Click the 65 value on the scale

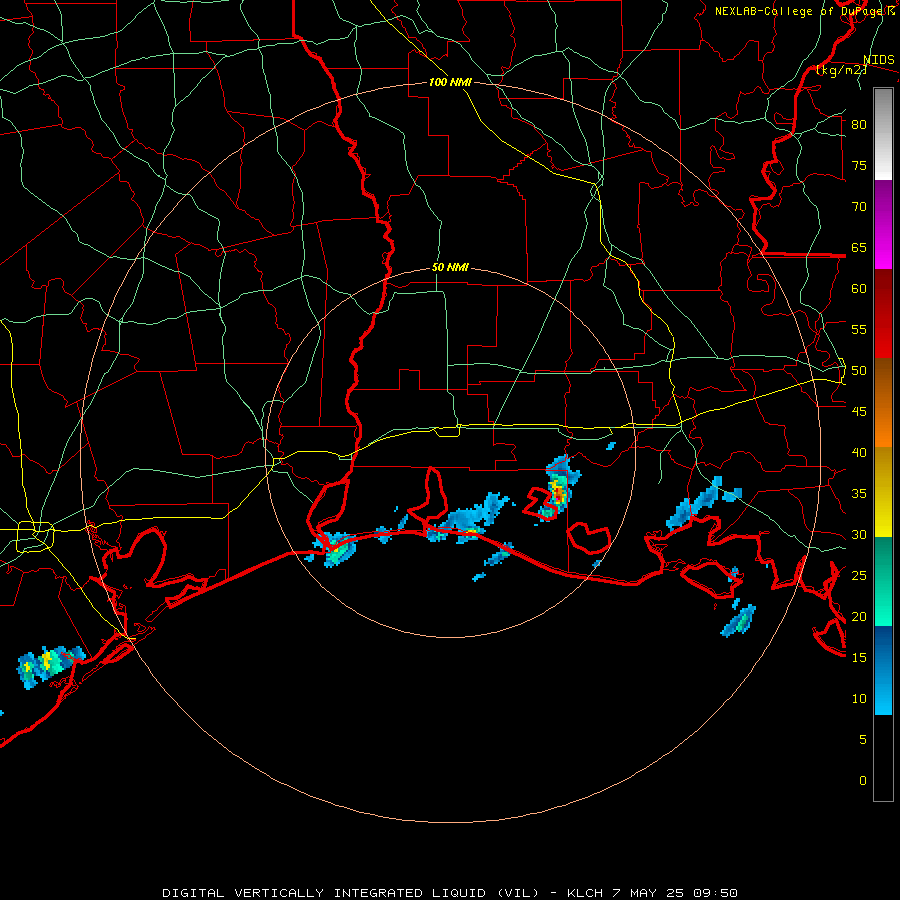click(x=859, y=247)
